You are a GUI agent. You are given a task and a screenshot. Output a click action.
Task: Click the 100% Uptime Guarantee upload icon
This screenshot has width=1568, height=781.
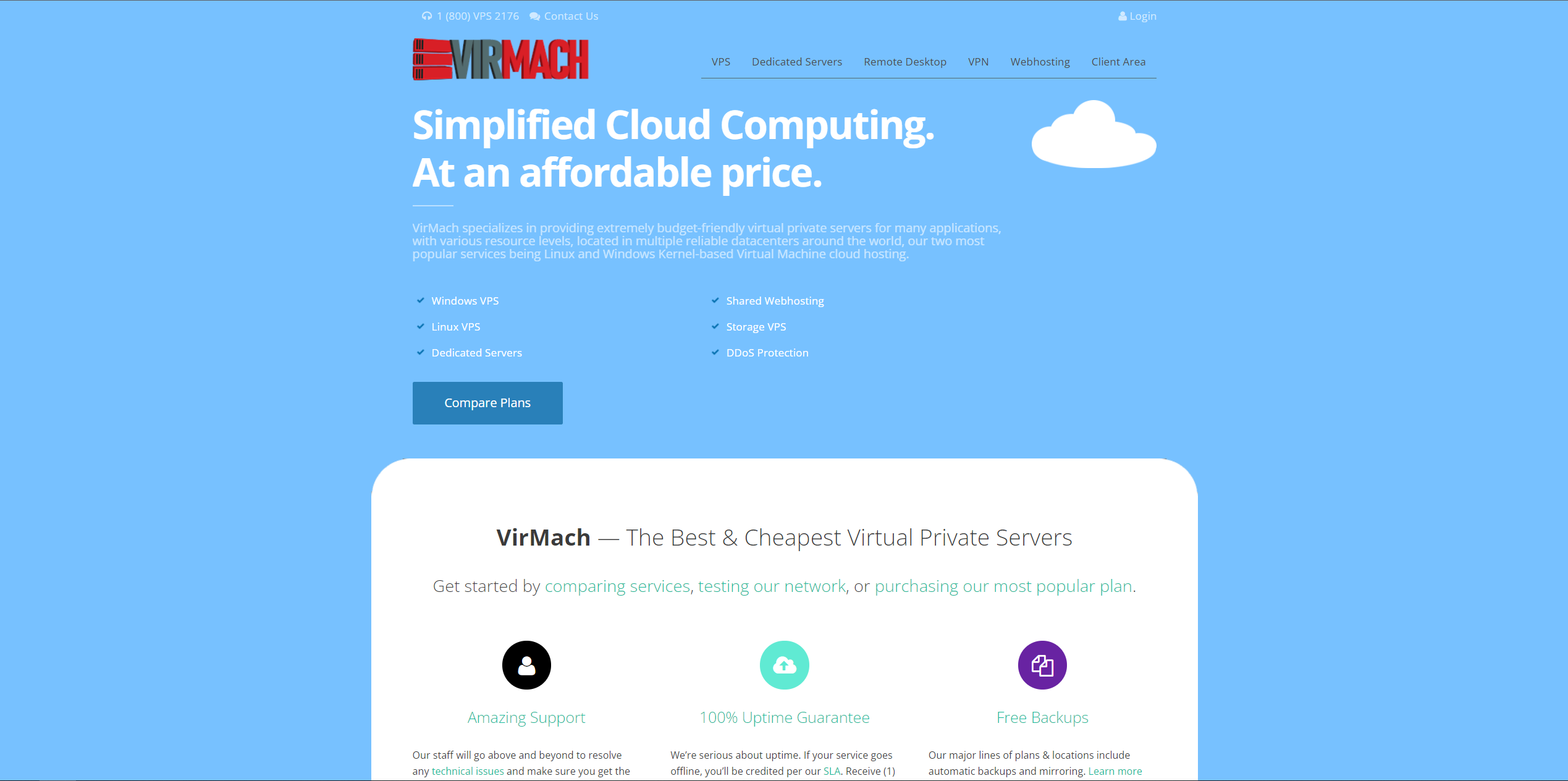pos(784,664)
